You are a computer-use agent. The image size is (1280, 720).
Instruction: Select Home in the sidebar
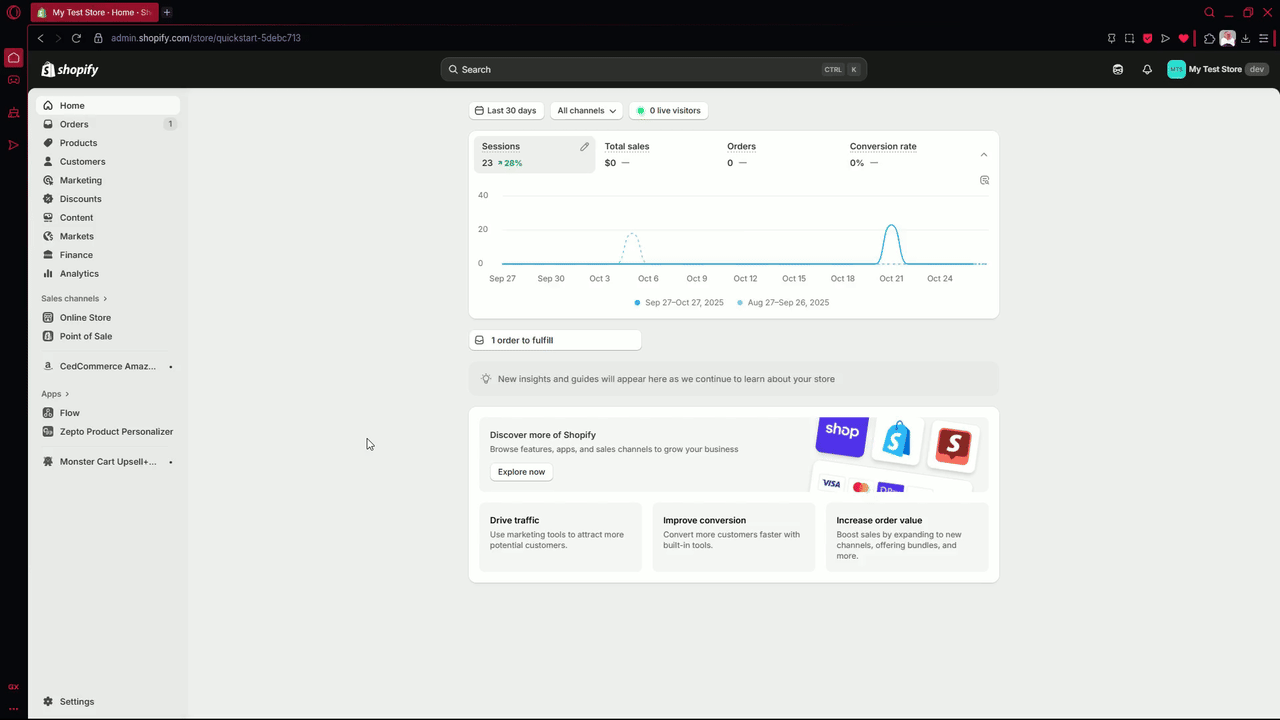(108, 105)
